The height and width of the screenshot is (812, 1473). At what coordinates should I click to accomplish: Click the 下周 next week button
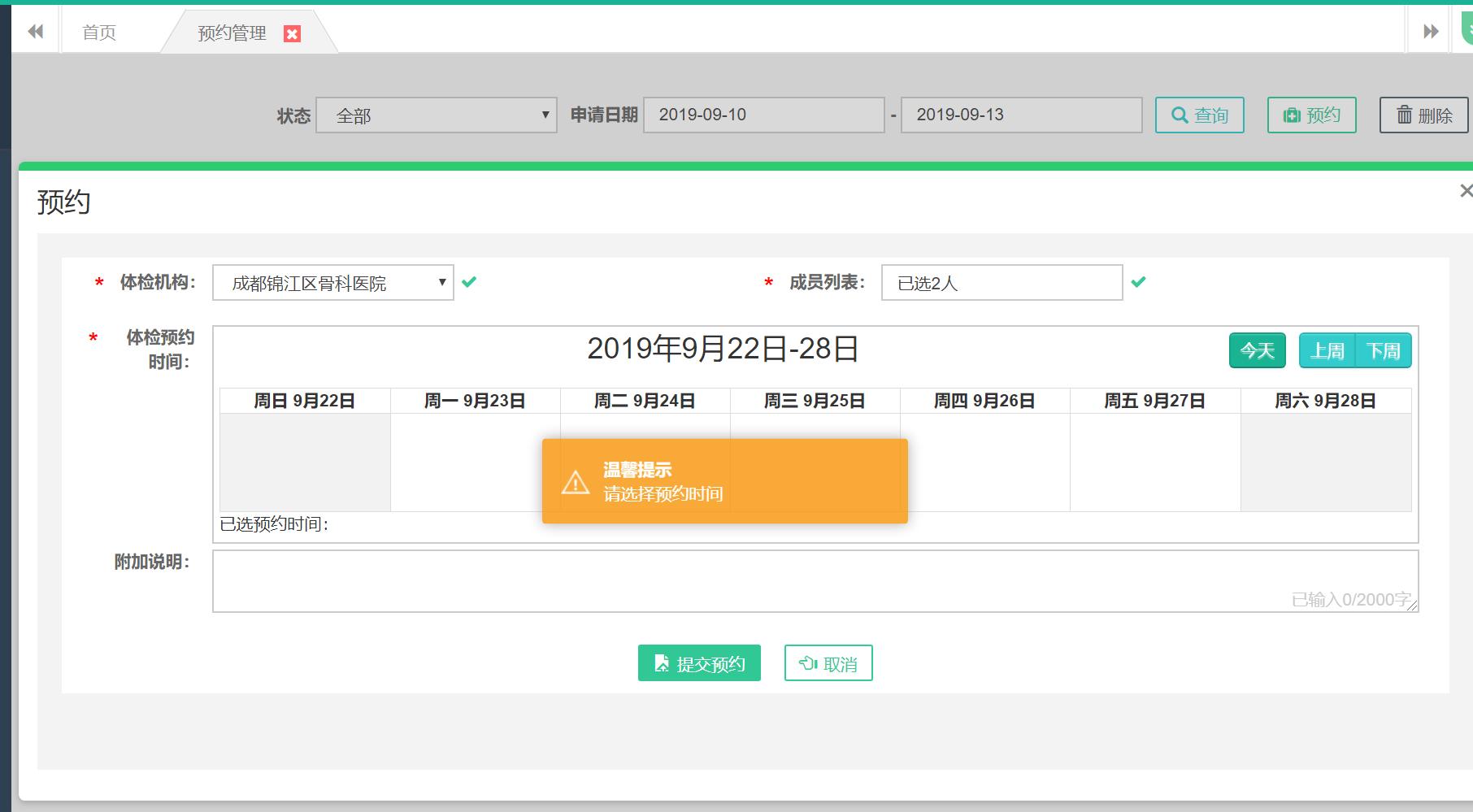point(1384,350)
